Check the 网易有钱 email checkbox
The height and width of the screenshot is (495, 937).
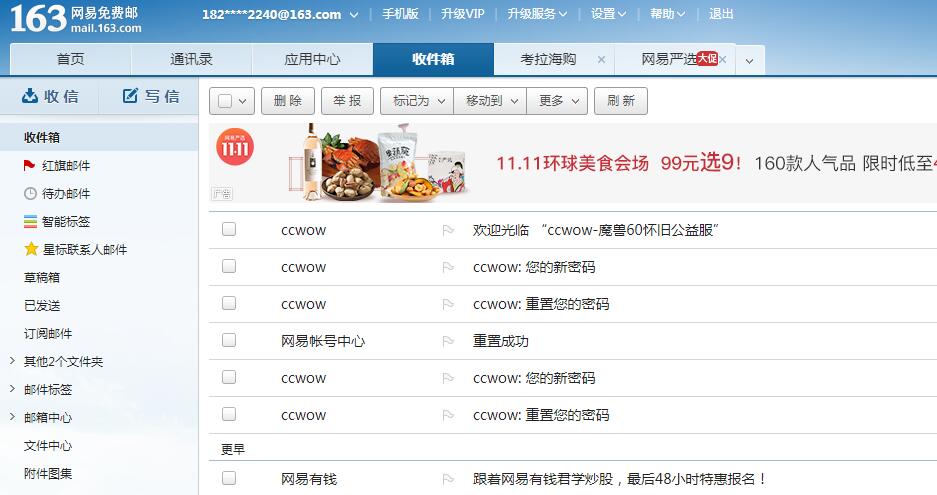(229, 478)
